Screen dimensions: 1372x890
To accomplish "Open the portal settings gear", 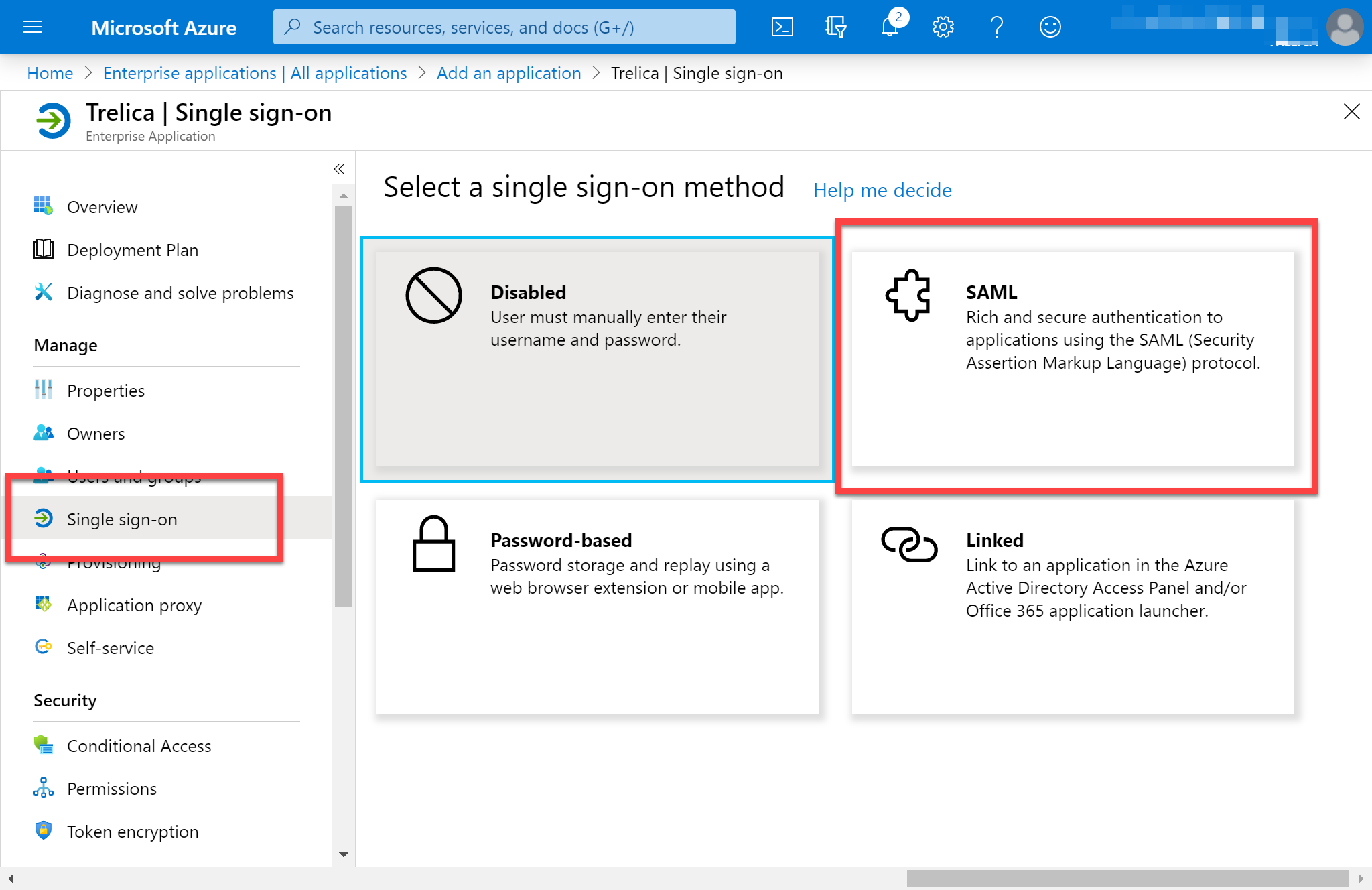I will (x=943, y=27).
